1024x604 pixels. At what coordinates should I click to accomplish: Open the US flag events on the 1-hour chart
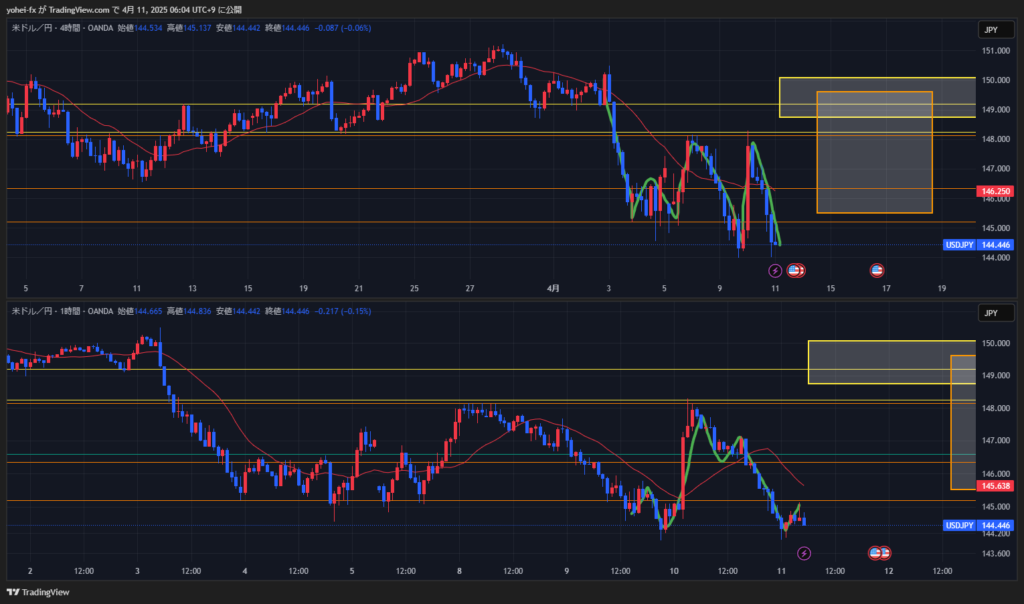pyautogui.click(x=879, y=552)
